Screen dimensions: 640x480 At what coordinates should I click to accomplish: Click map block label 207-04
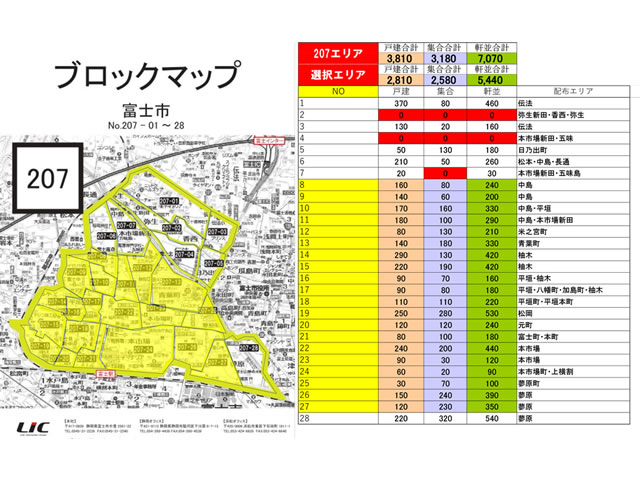[182, 254]
